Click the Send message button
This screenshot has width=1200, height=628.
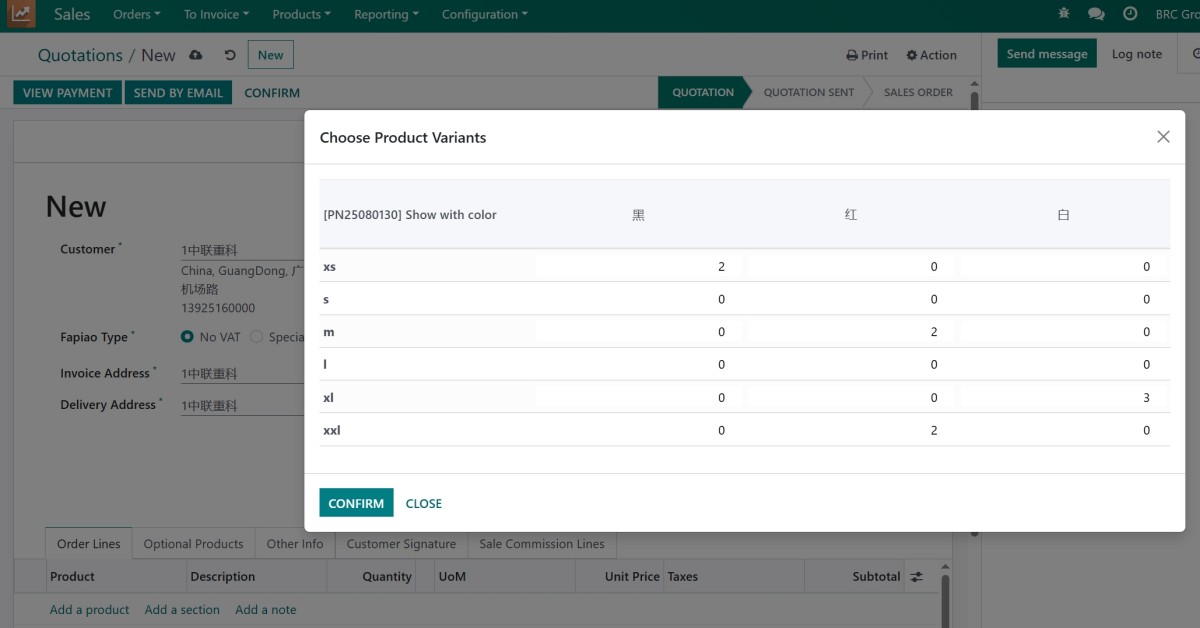point(1046,54)
